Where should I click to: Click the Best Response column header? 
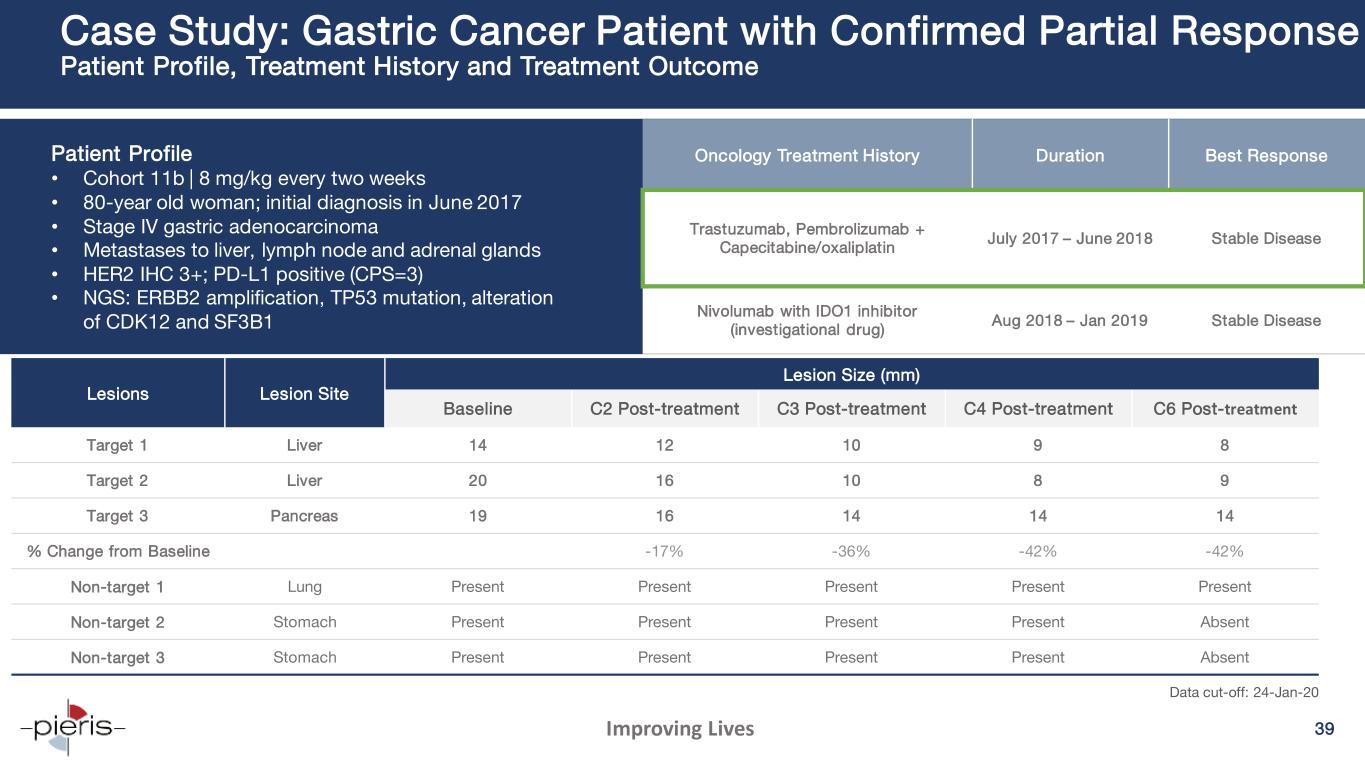point(1266,155)
